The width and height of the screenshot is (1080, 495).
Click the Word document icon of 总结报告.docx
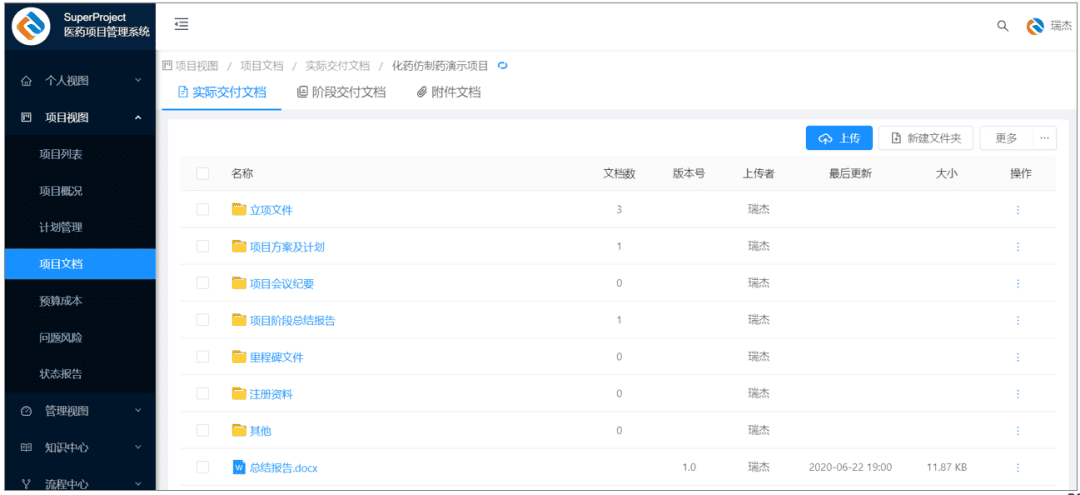click(239, 467)
